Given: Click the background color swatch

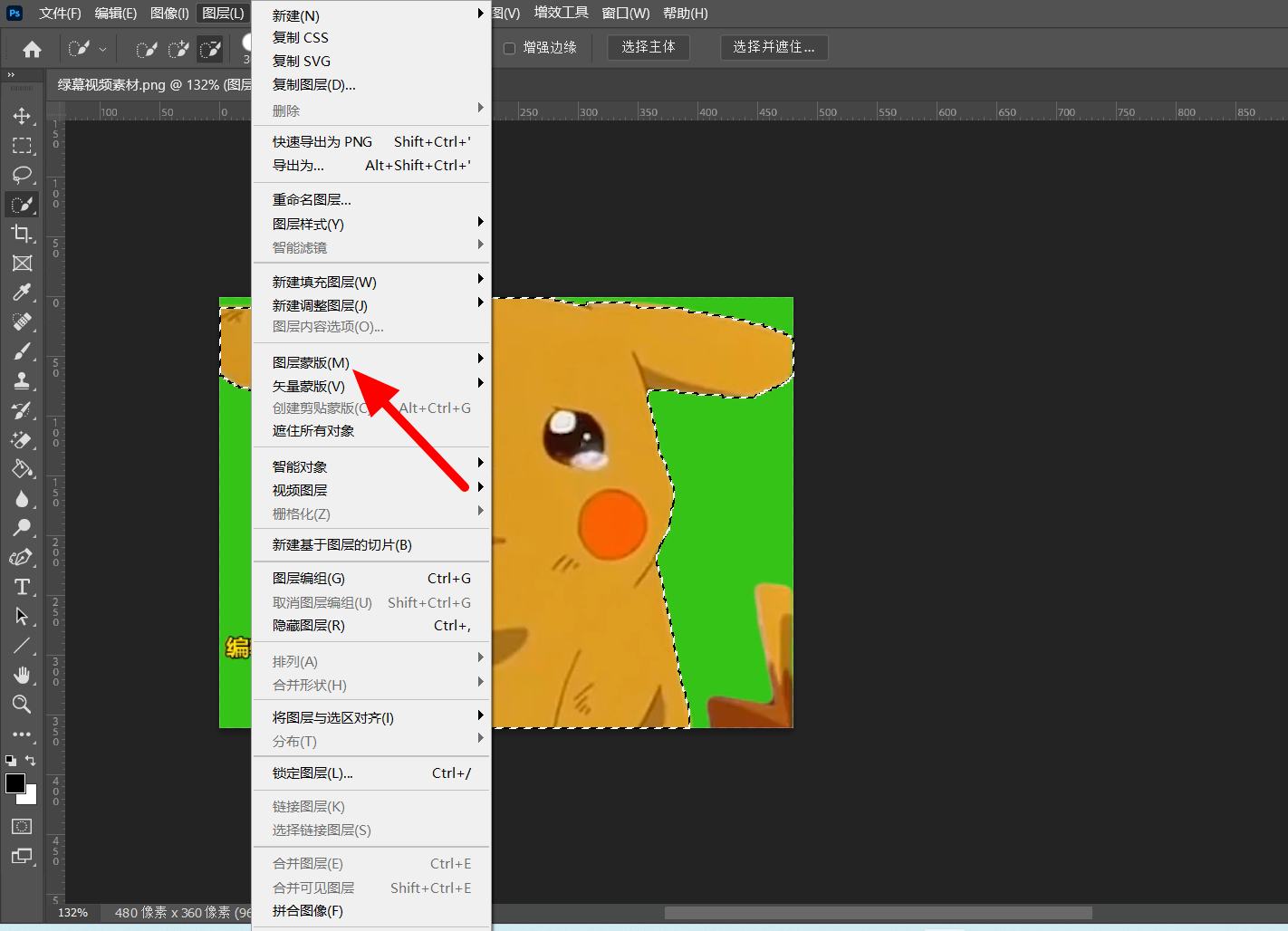Looking at the screenshot, I should pos(32,798).
